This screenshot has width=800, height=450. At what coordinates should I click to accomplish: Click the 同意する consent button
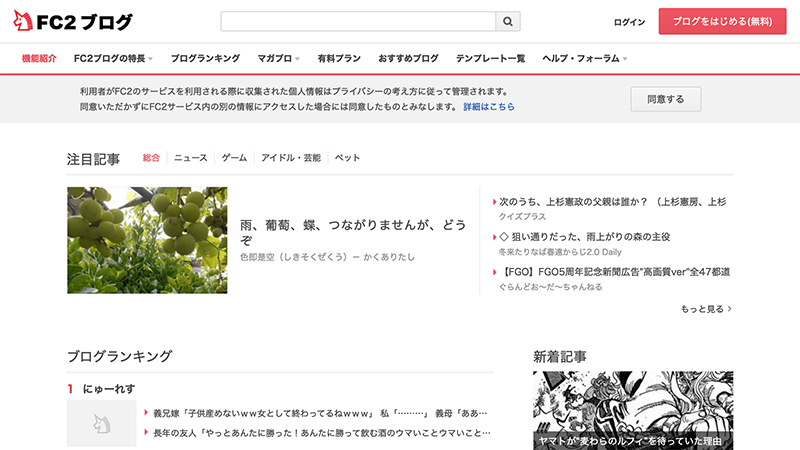tap(665, 99)
